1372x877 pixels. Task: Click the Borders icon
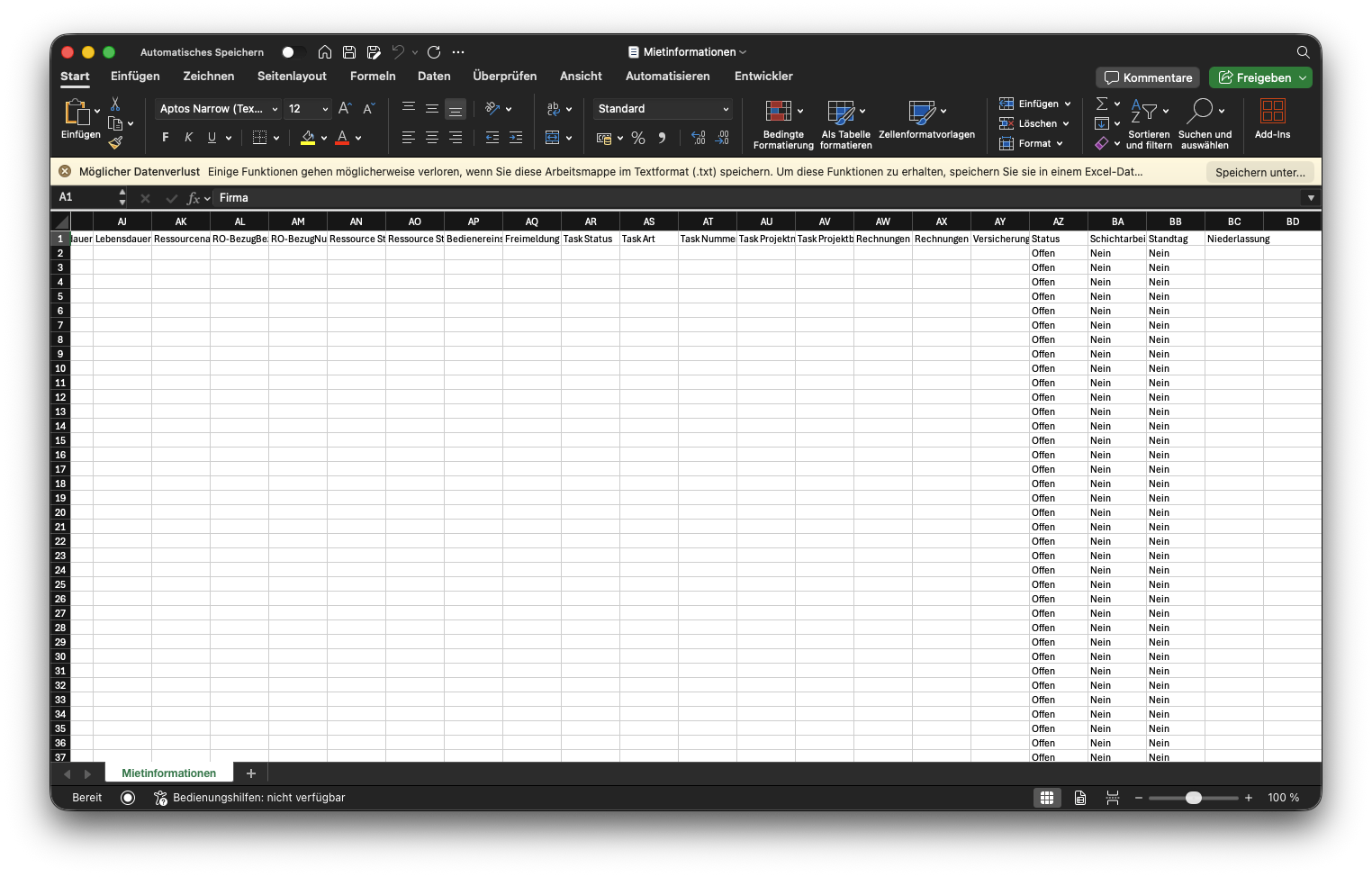[259, 138]
